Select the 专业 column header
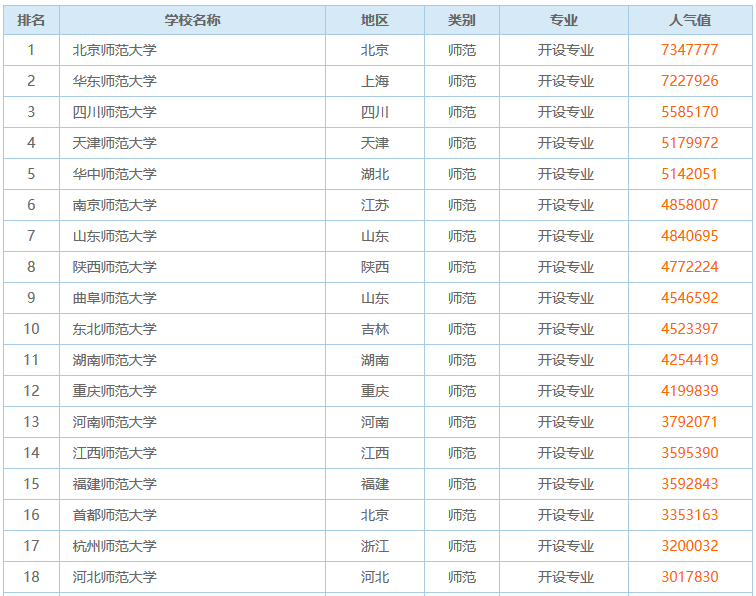The height and width of the screenshot is (596, 756). point(564,20)
